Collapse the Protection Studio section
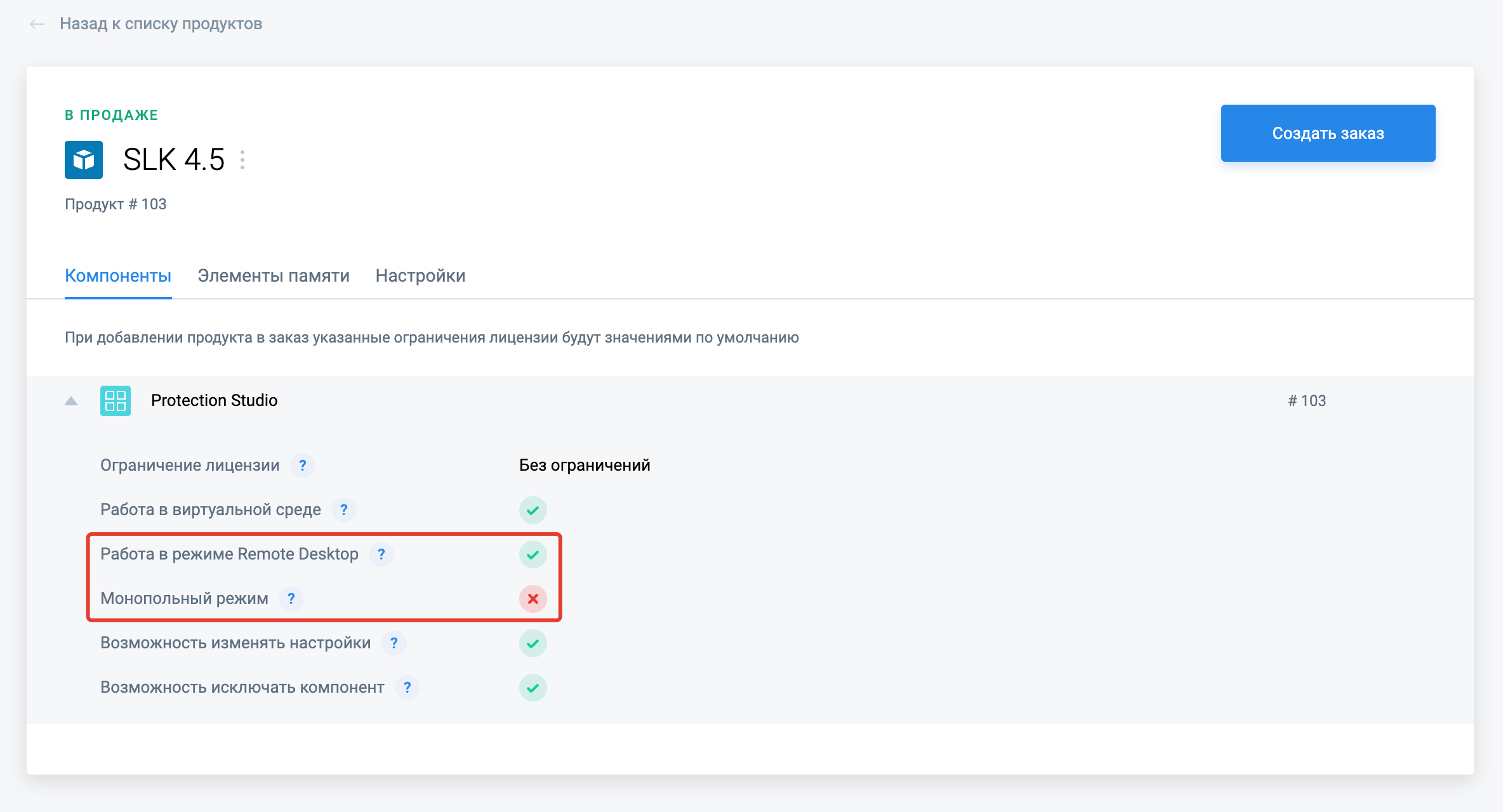 coord(71,401)
